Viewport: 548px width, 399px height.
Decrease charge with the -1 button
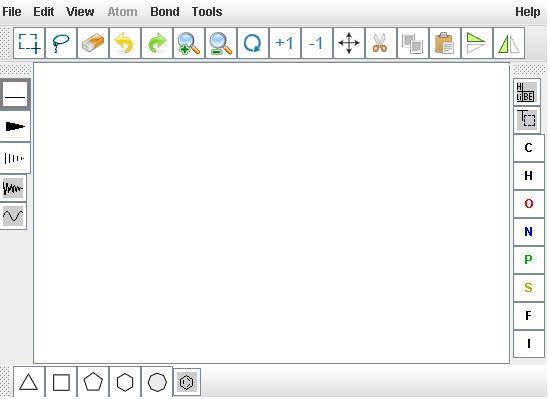[x=317, y=43]
